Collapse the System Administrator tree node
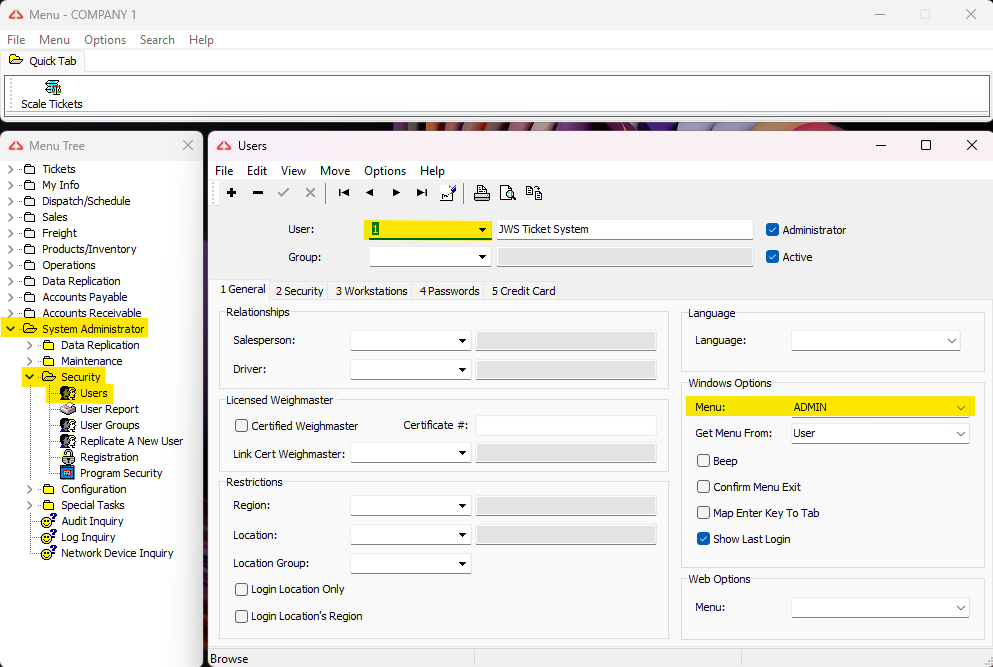Screen dimensions: 993x667 tap(10, 329)
